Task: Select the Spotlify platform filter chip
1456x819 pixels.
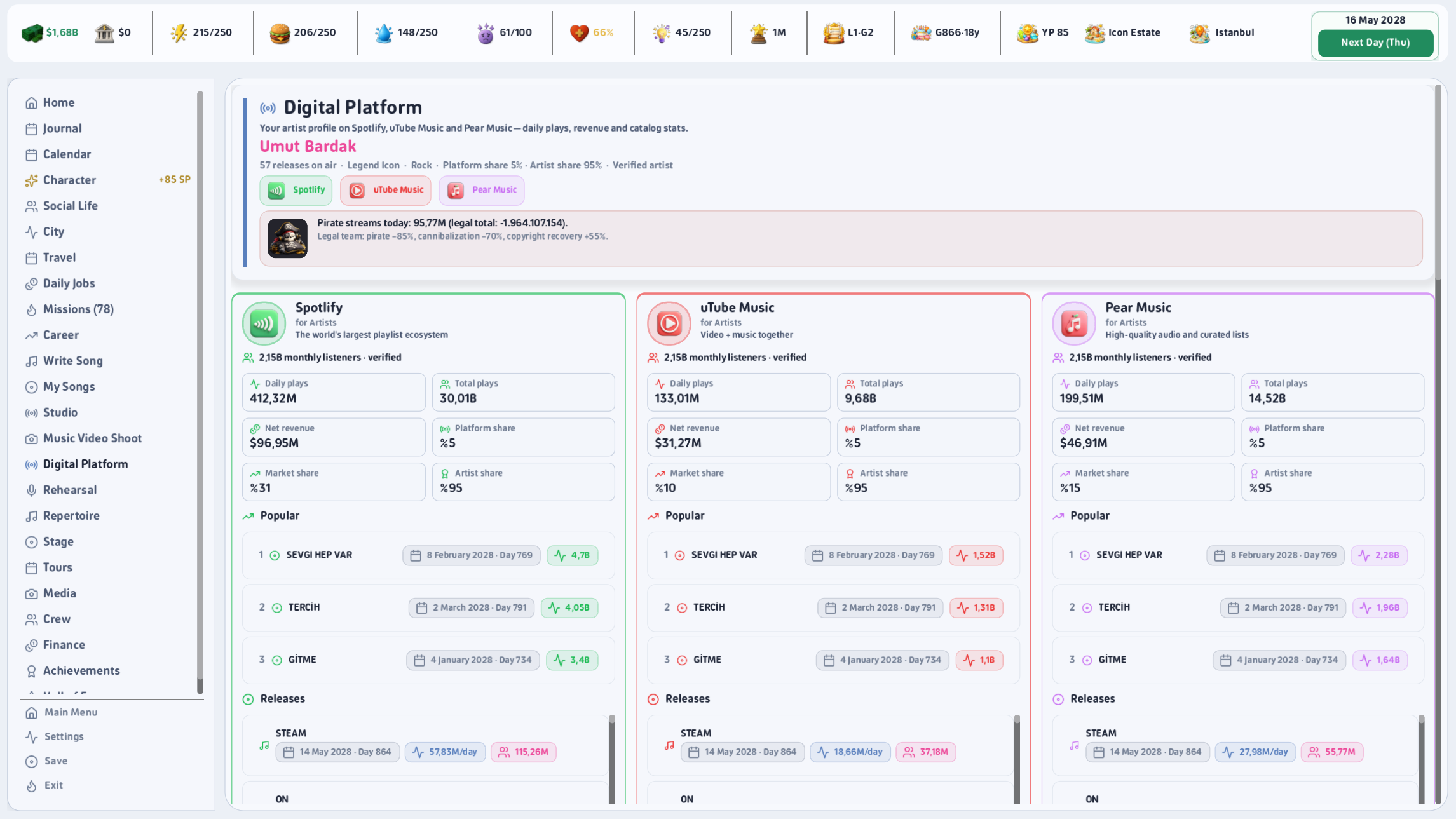Action: [x=296, y=190]
